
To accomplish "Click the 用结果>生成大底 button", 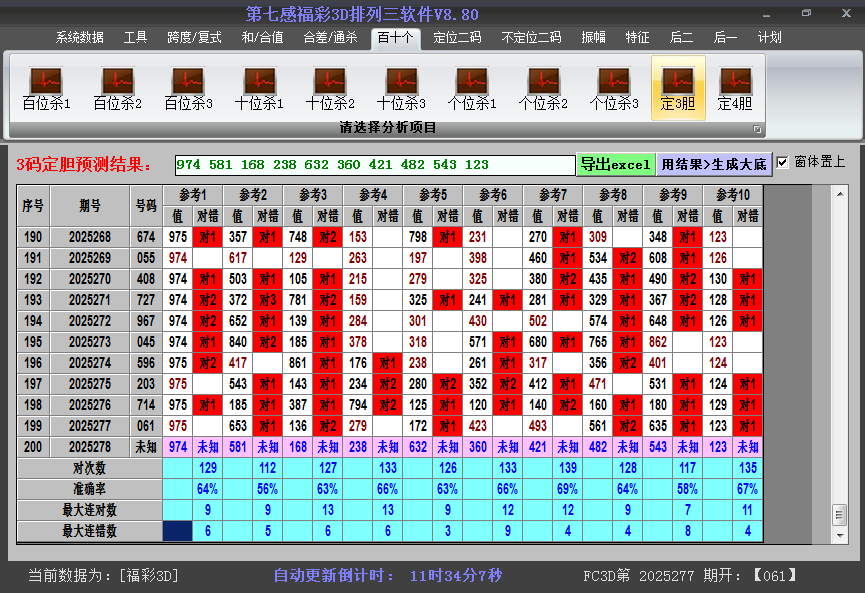I will [715, 162].
